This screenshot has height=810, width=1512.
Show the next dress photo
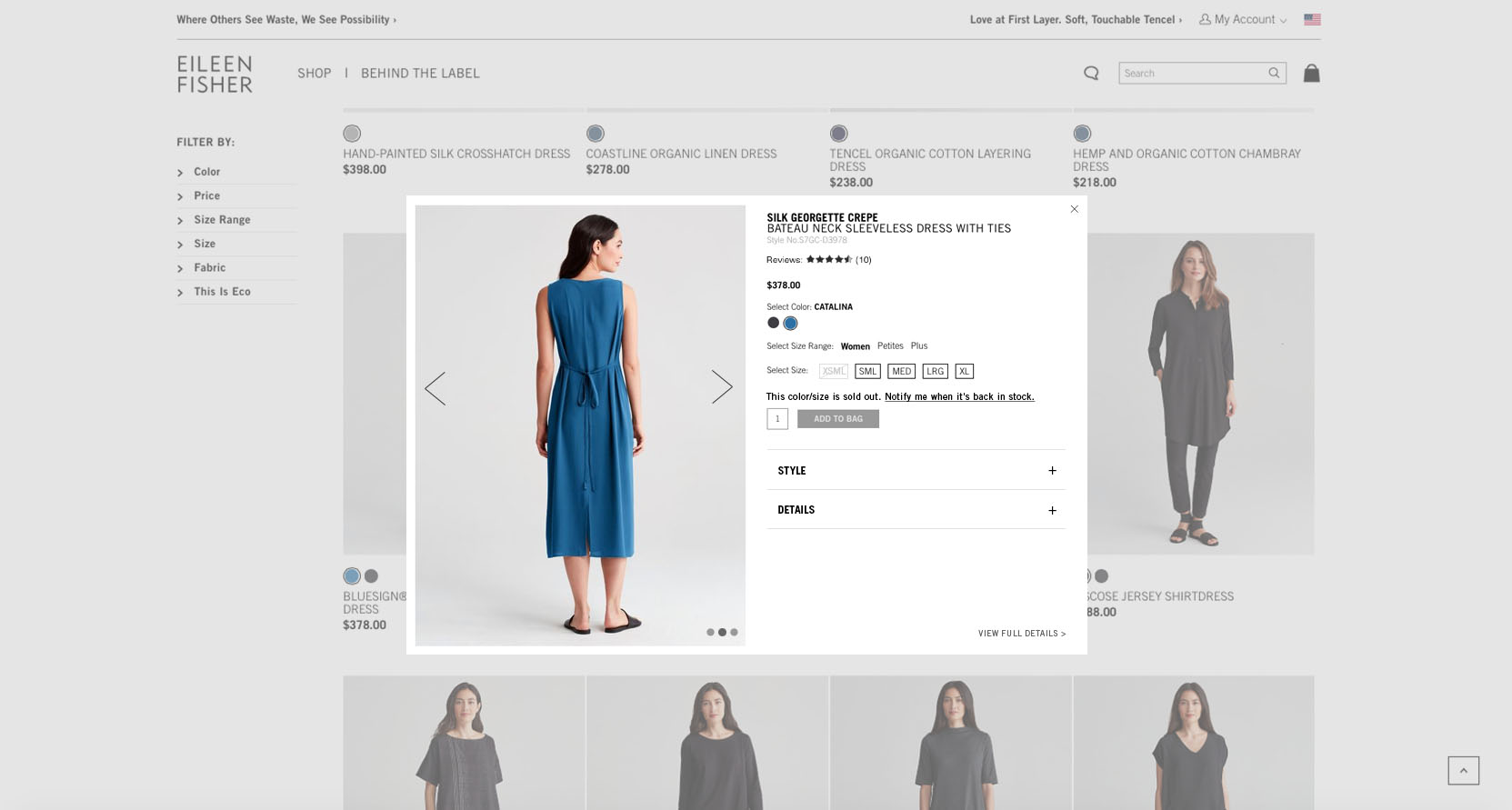(722, 386)
